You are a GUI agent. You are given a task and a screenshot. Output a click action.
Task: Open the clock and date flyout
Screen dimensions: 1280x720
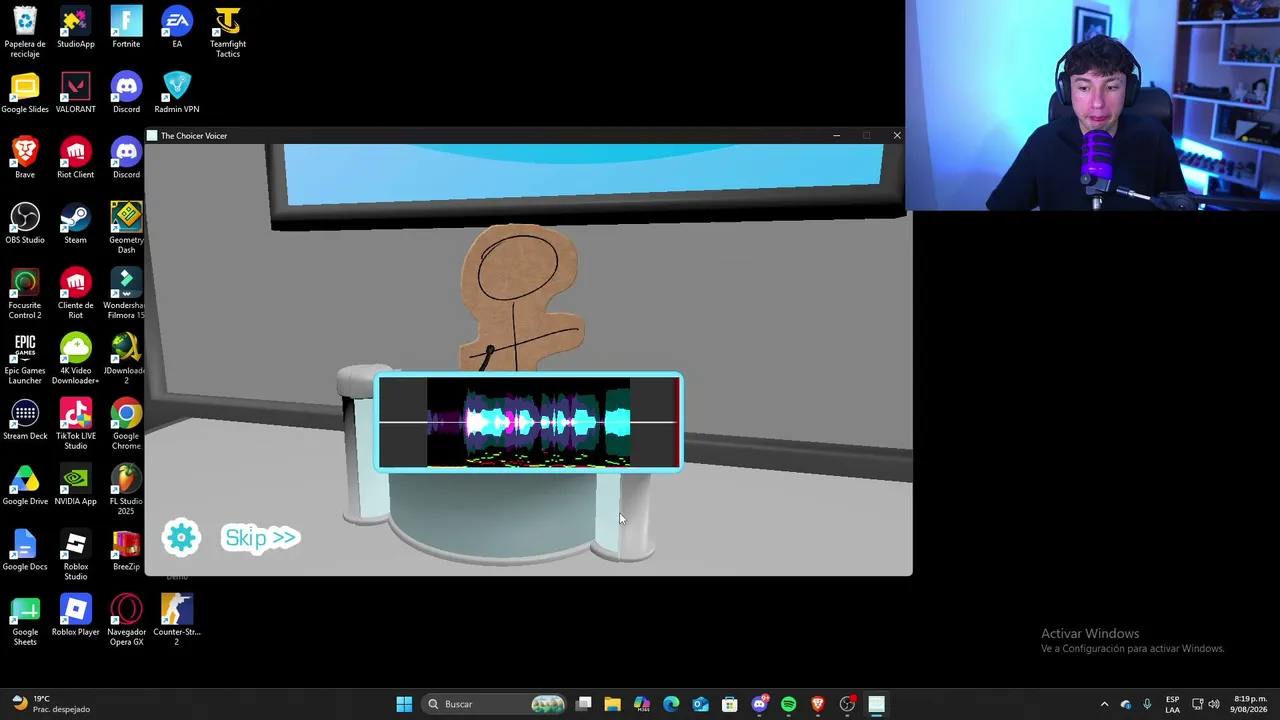click(1249, 704)
